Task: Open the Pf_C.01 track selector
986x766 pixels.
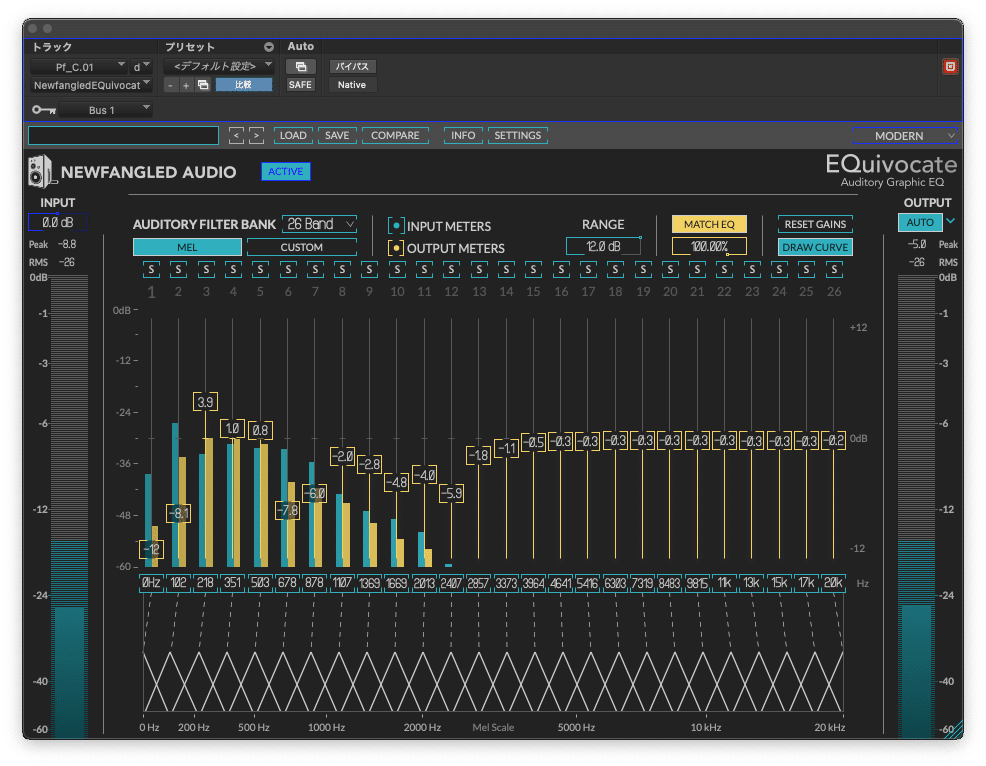Action: [79, 67]
